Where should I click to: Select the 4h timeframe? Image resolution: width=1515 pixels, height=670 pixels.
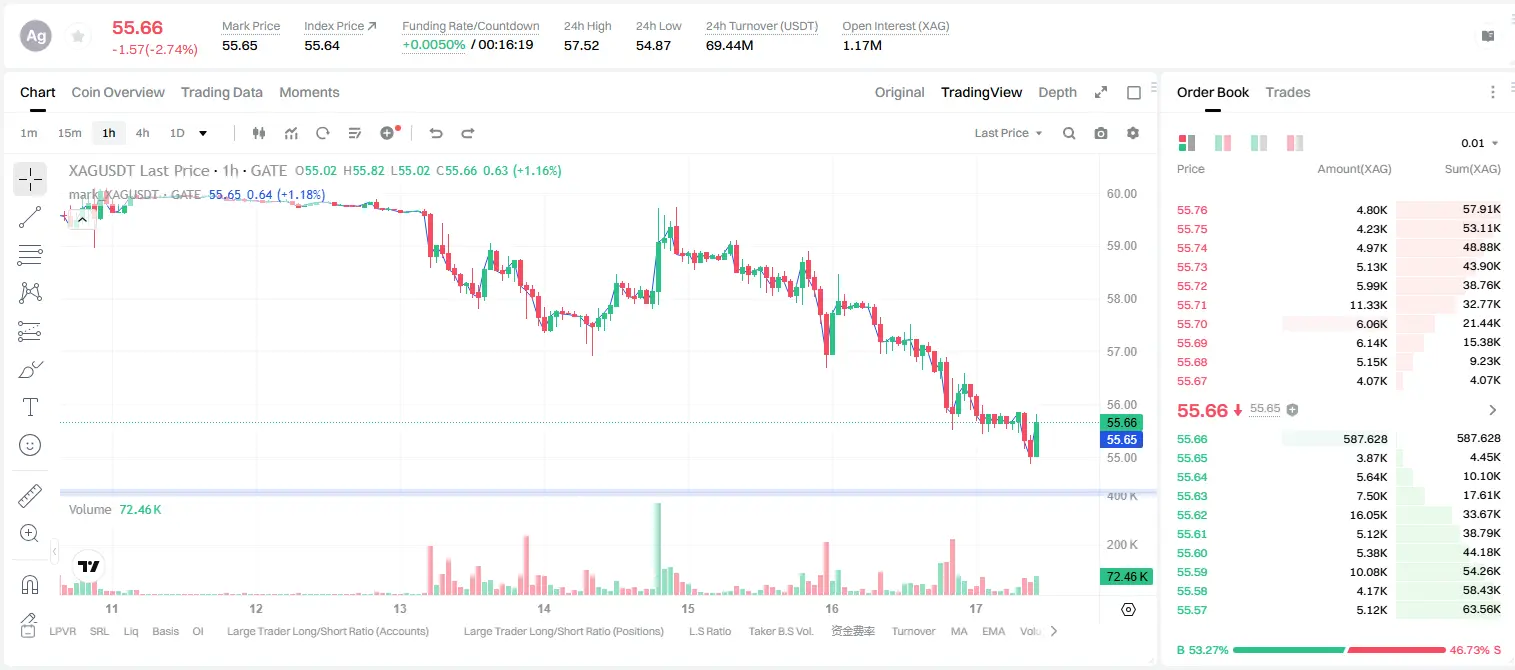click(x=142, y=133)
